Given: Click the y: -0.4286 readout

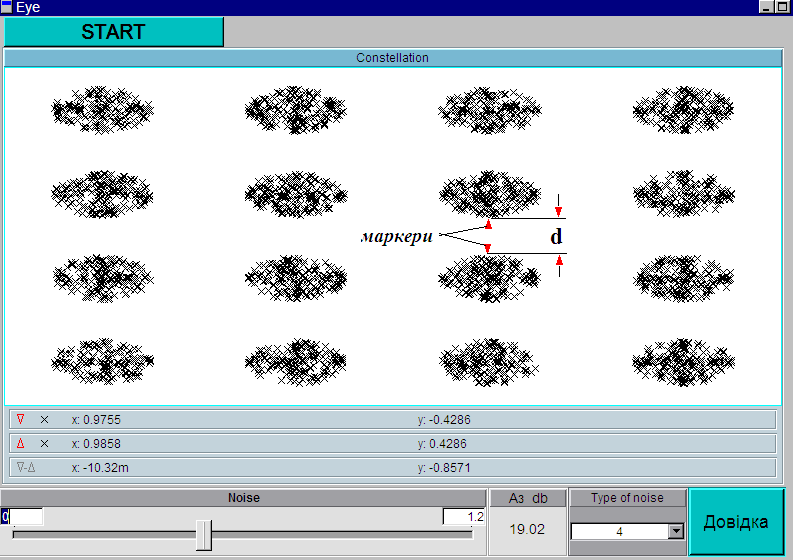Looking at the screenshot, I should [444, 420].
